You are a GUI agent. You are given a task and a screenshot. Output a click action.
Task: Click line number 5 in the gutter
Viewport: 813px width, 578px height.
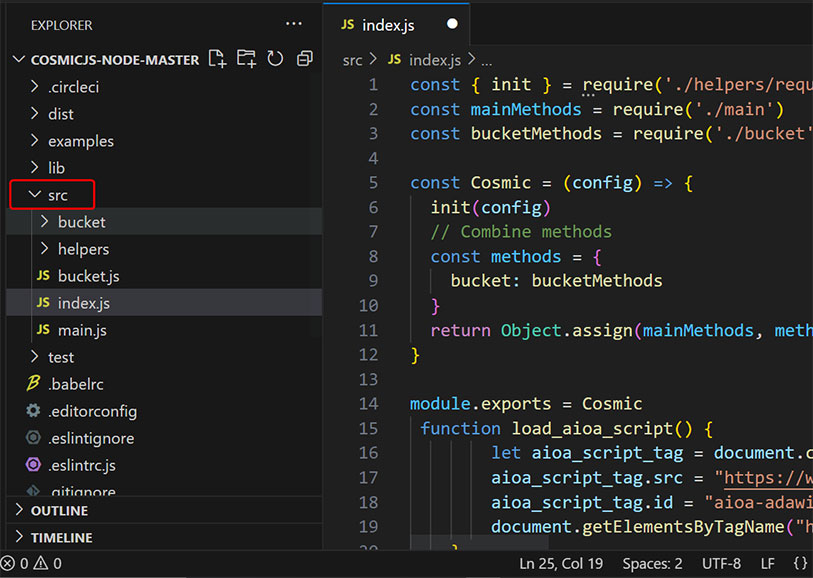pyautogui.click(x=373, y=182)
